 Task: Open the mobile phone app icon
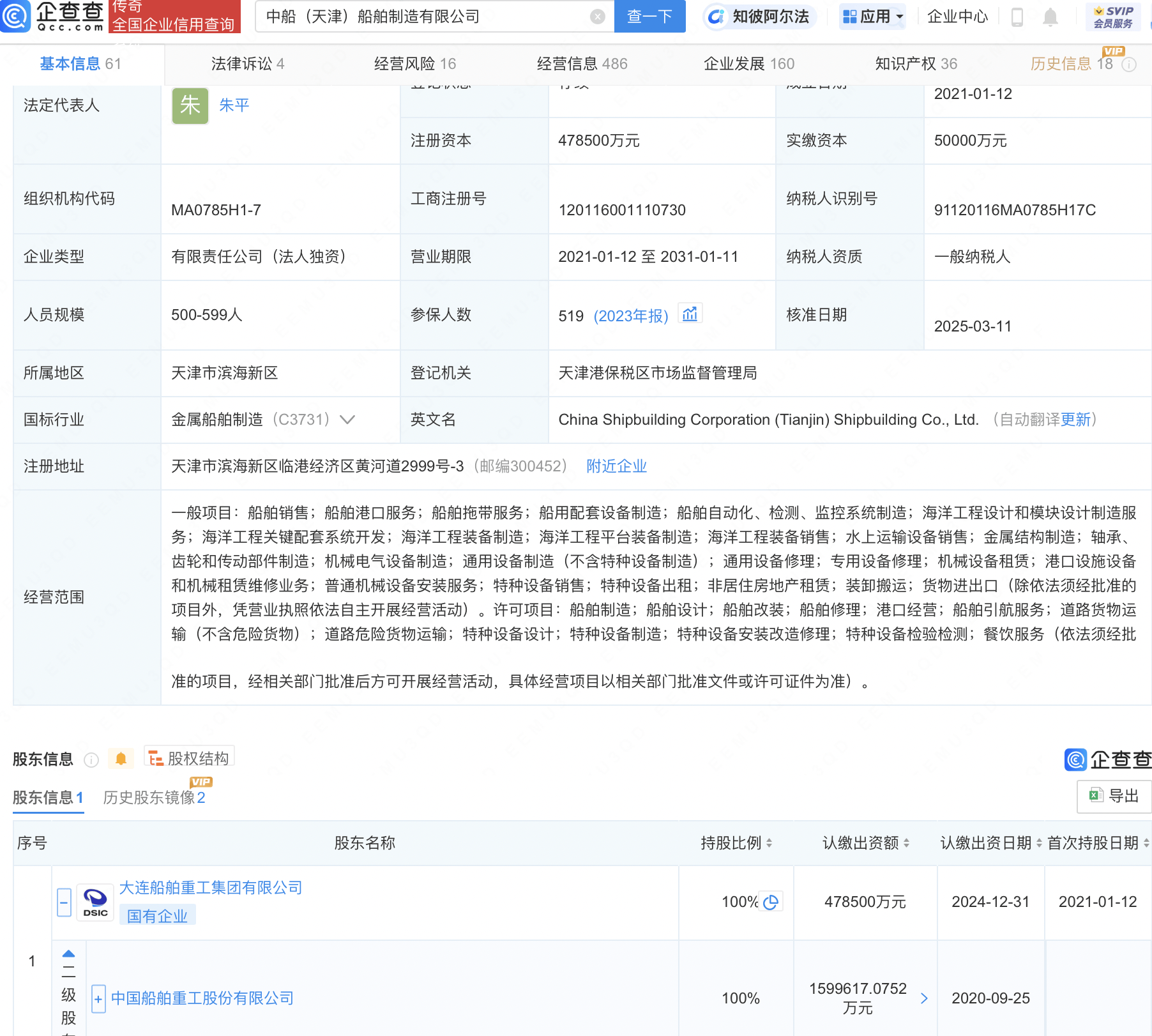1017,17
